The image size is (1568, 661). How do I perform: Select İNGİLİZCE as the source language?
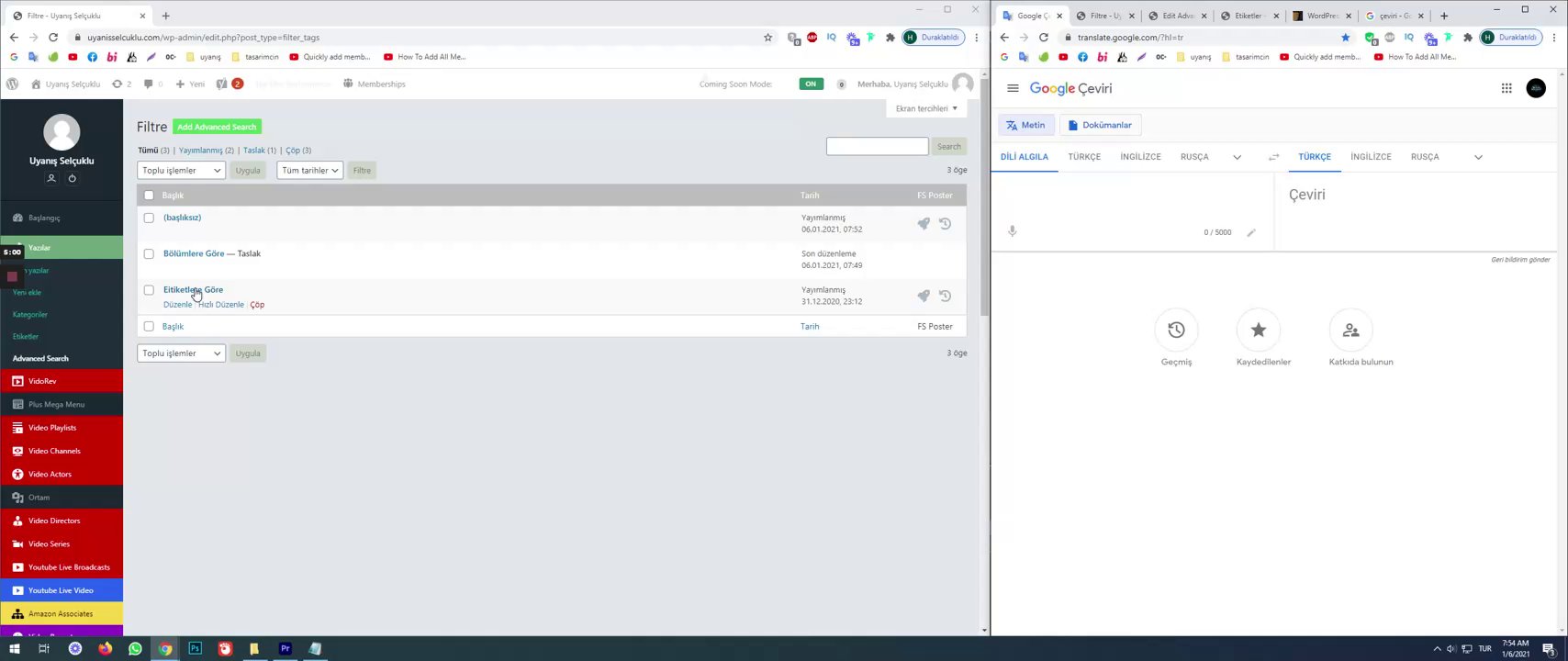coord(1140,157)
